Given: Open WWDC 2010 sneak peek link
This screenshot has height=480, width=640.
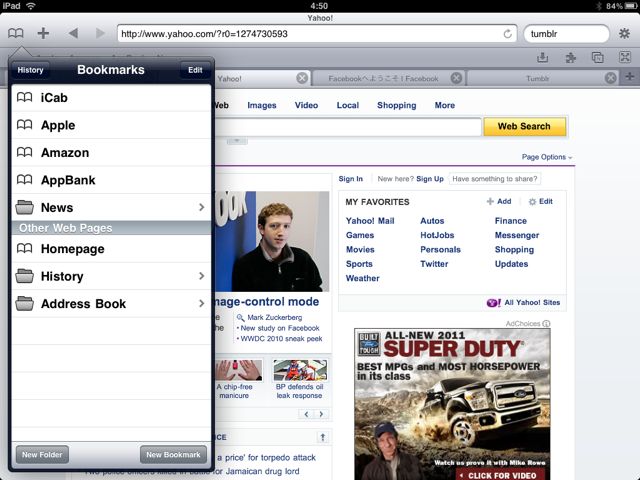Looking at the screenshot, I should pyautogui.click(x=281, y=339).
